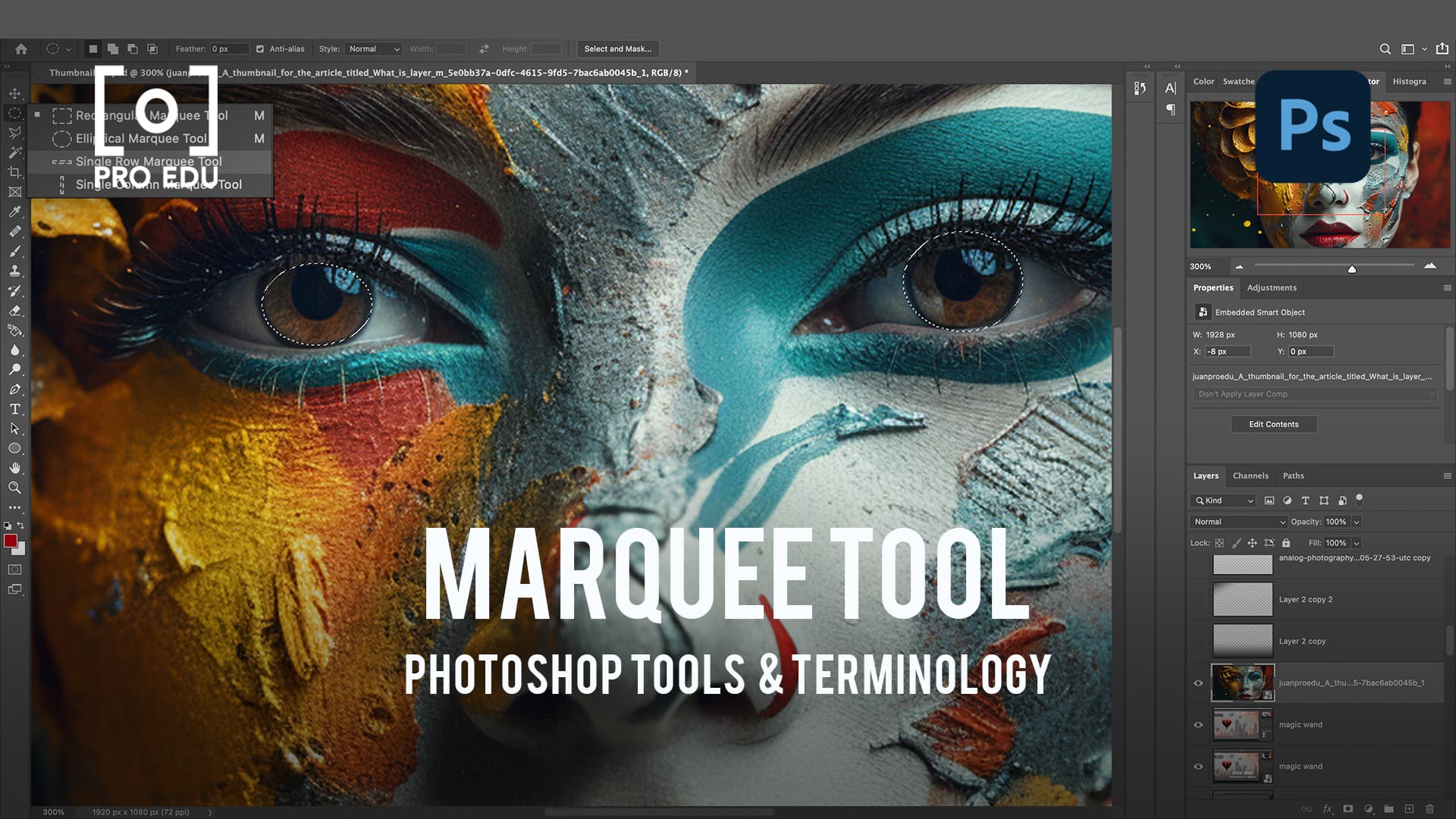Click the red foreground color swatch
The image size is (1456, 819).
pyautogui.click(x=11, y=540)
